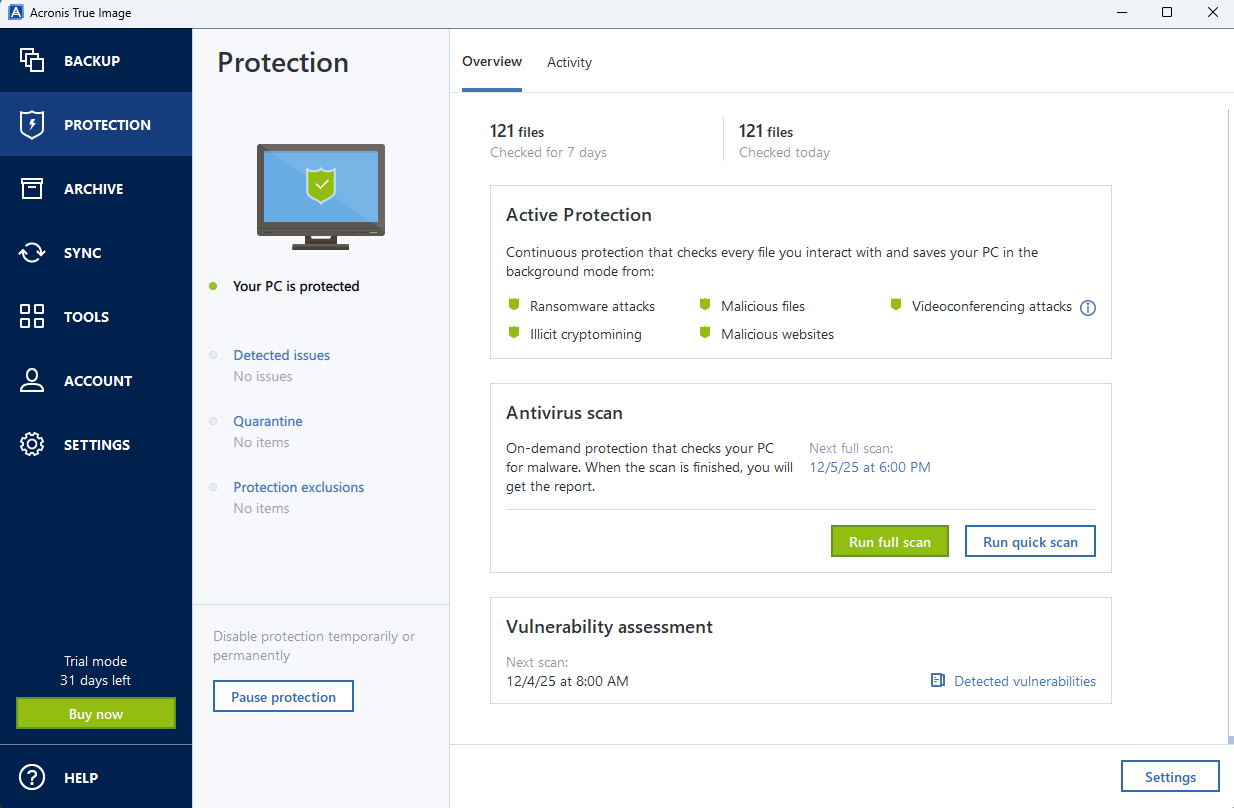View Protection exclusions

pyautogui.click(x=298, y=487)
